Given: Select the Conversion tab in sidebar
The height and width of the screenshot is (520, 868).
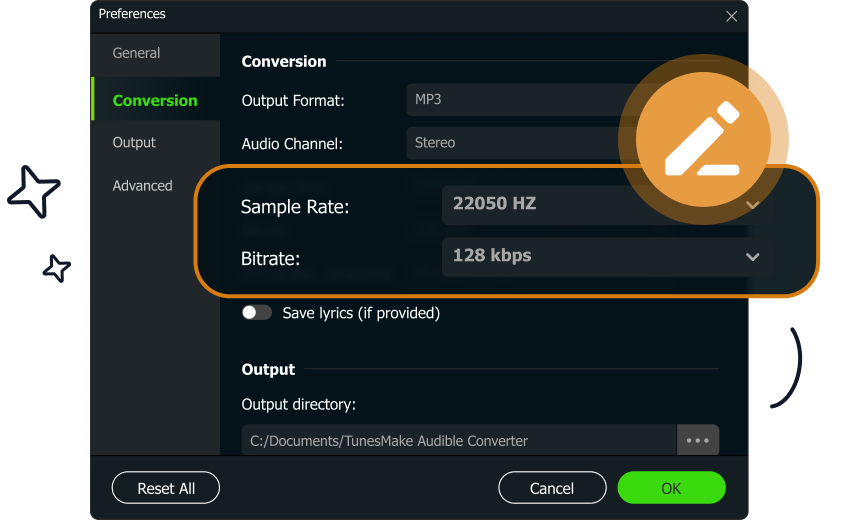Looking at the screenshot, I should [x=156, y=100].
